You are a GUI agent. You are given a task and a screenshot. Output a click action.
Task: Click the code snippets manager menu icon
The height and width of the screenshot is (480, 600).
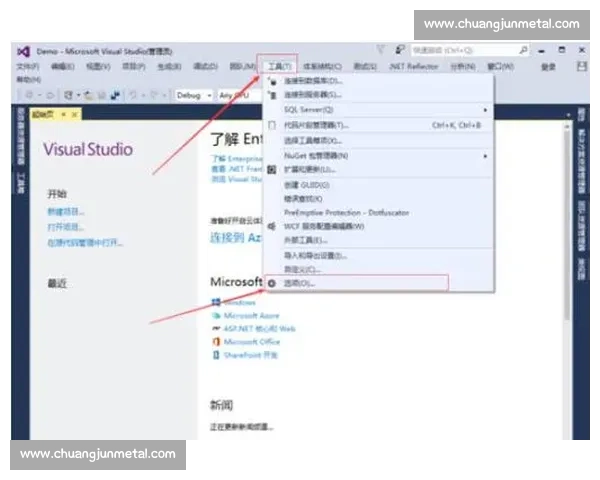click(272, 125)
